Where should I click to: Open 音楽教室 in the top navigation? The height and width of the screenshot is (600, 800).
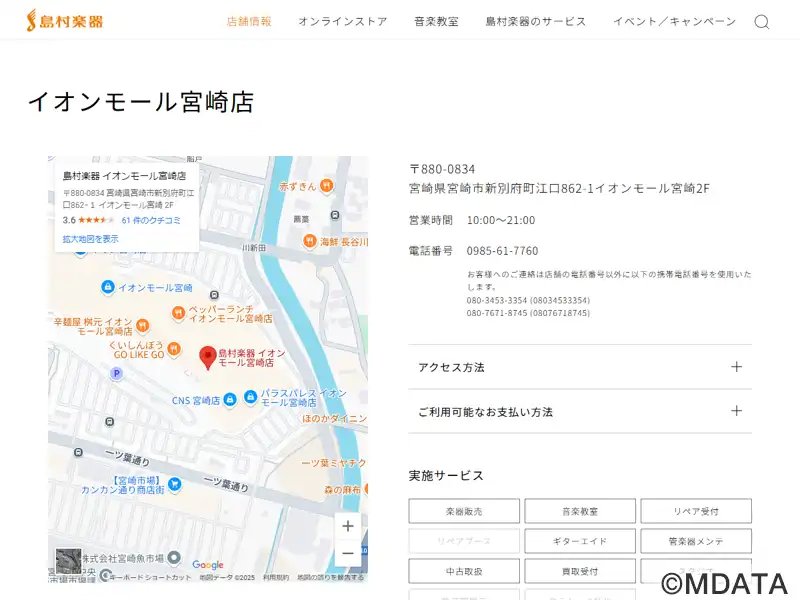[436, 21]
